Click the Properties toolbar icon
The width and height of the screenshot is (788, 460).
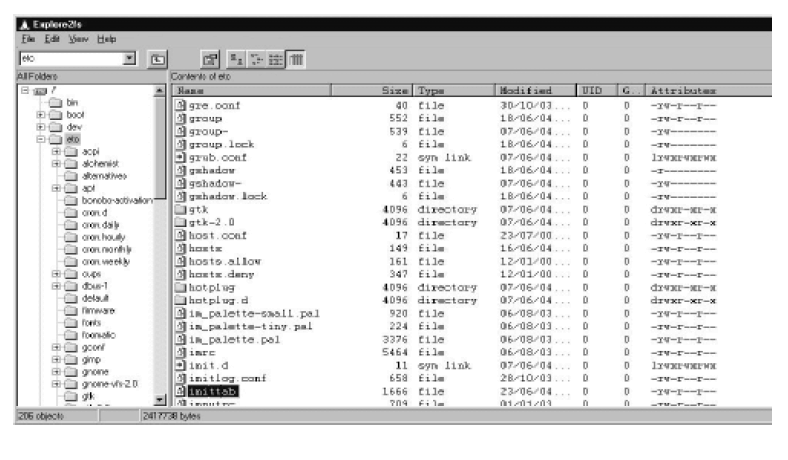pyautogui.click(x=211, y=59)
